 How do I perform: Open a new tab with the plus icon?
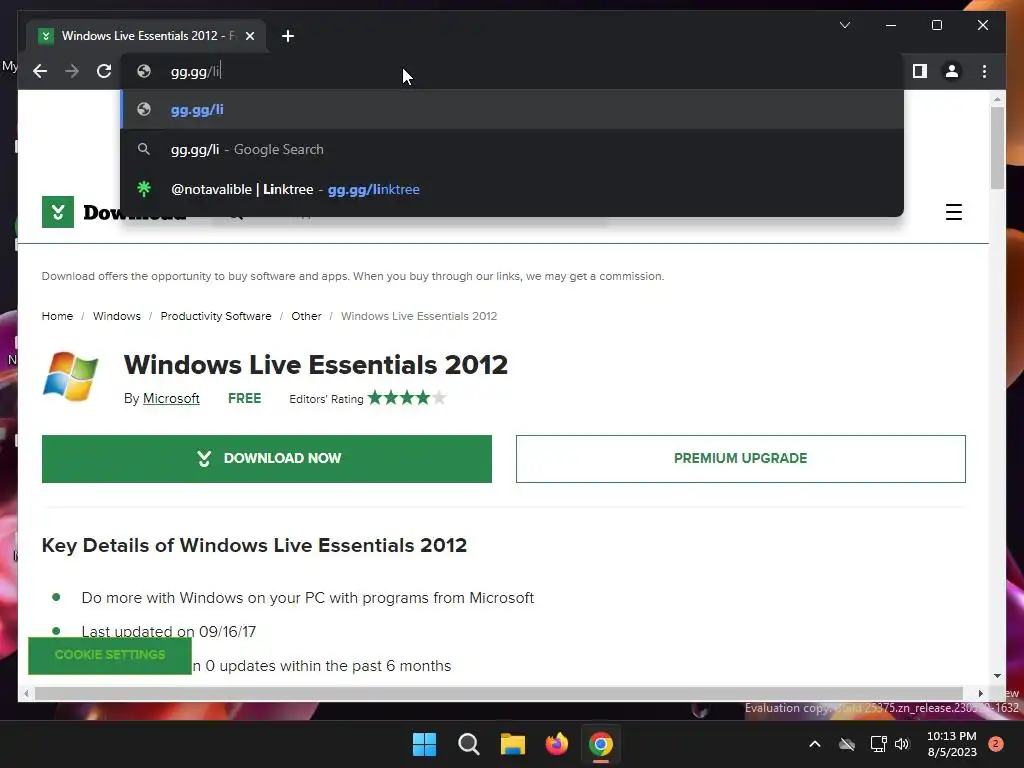pyautogui.click(x=288, y=36)
